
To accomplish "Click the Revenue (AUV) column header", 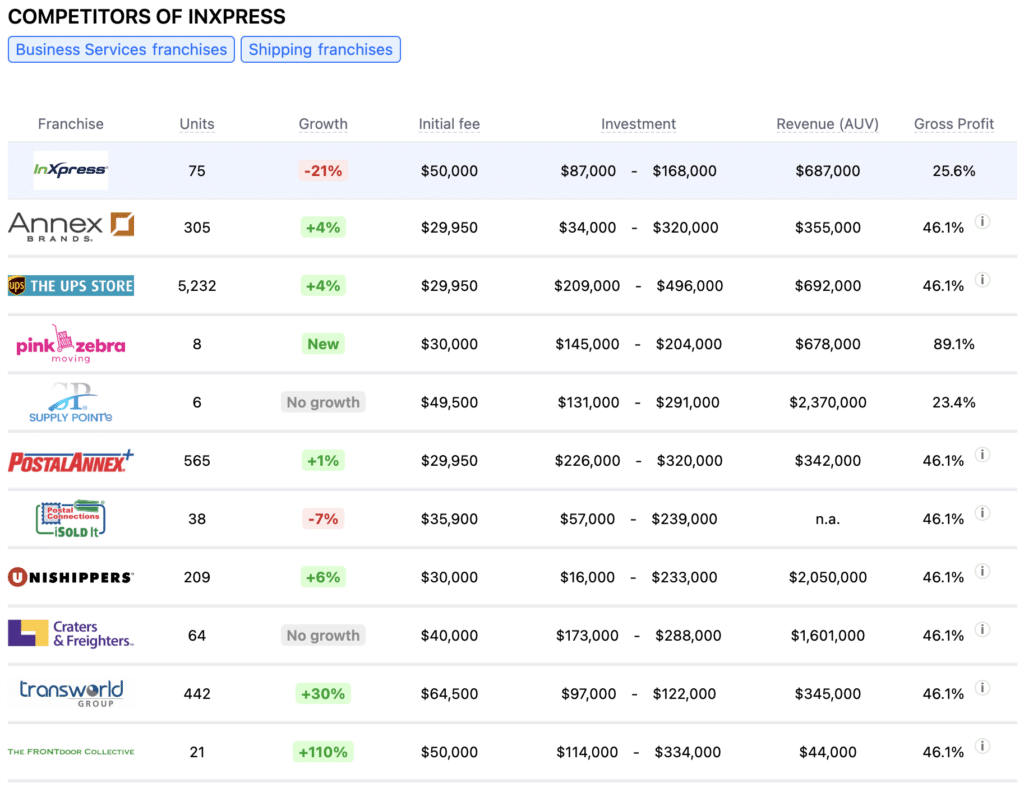I will 827,124.
